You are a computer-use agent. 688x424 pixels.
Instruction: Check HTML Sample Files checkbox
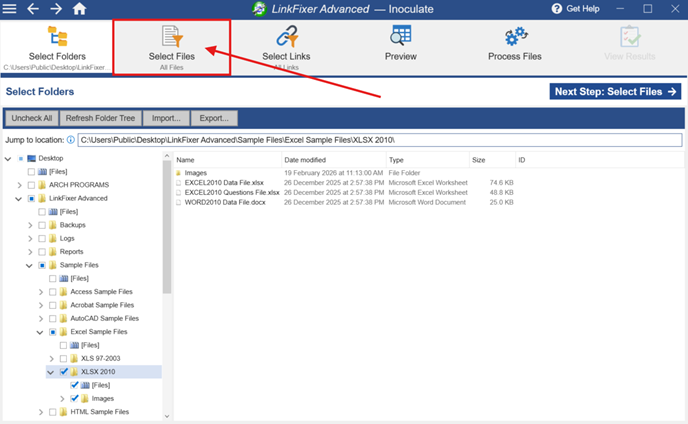pyautogui.click(x=53, y=412)
